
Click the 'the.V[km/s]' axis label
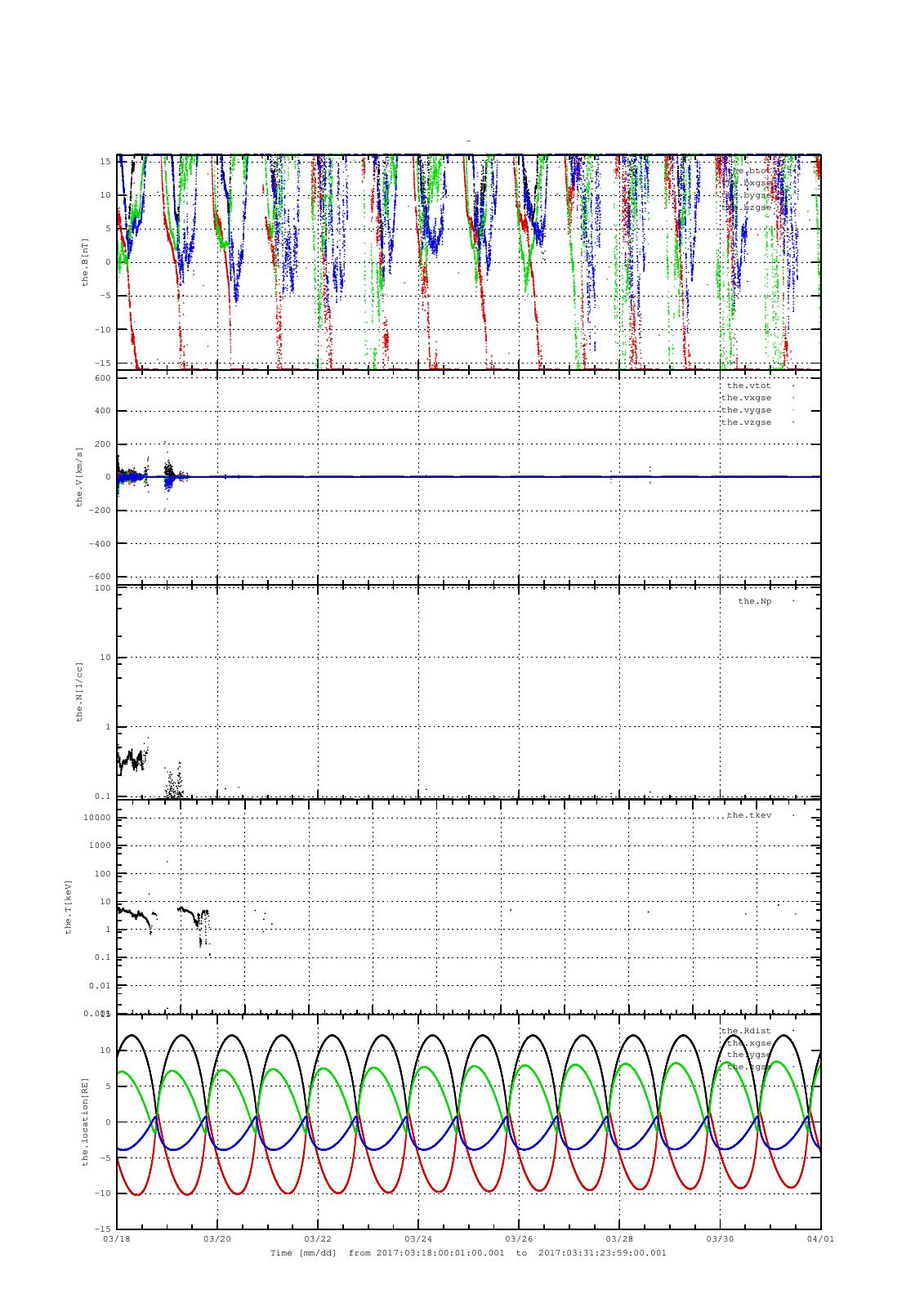tap(79, 477)
